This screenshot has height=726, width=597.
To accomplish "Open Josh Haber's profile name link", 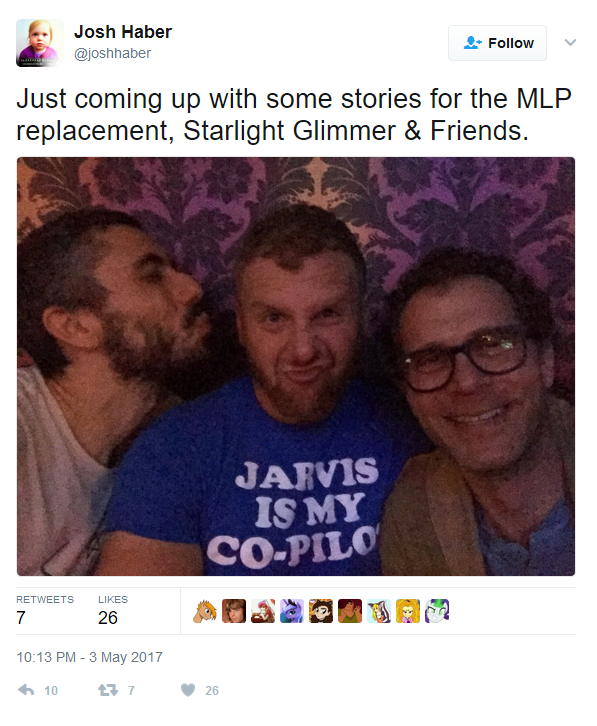I will (x=123, y=32).
